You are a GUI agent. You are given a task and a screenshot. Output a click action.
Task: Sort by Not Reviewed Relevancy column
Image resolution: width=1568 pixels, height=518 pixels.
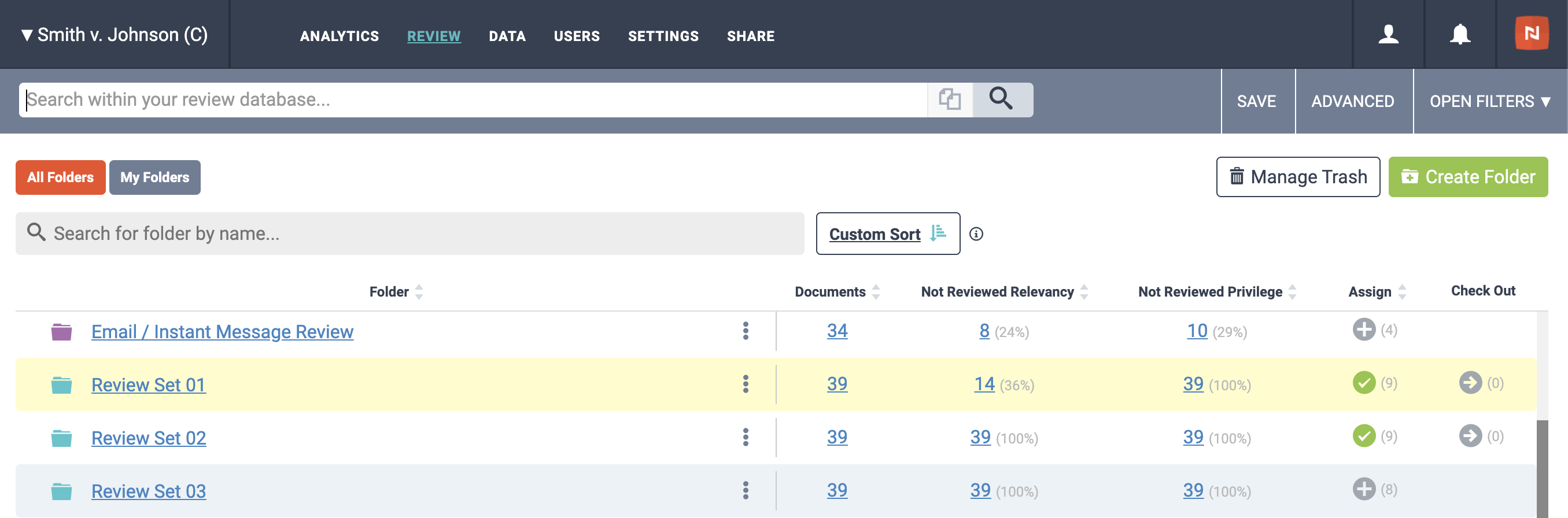(1004, 291)
